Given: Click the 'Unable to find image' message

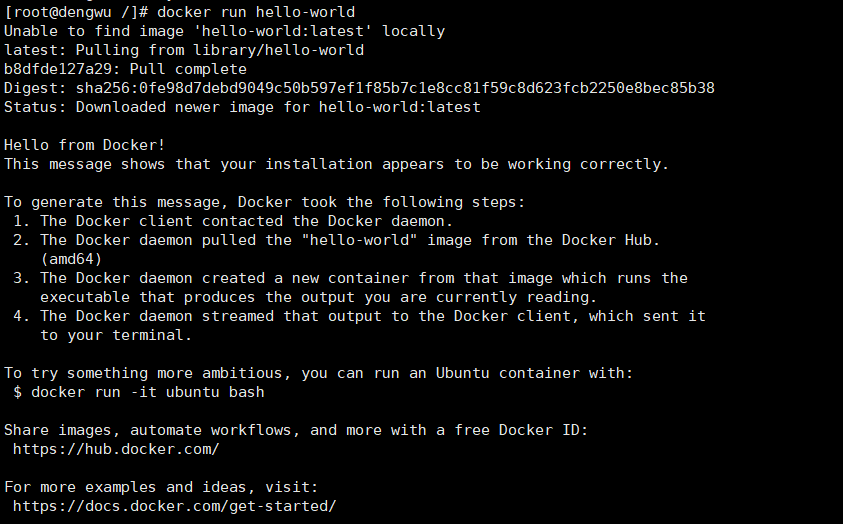Looking at the screenshot, I should [225, 31].
